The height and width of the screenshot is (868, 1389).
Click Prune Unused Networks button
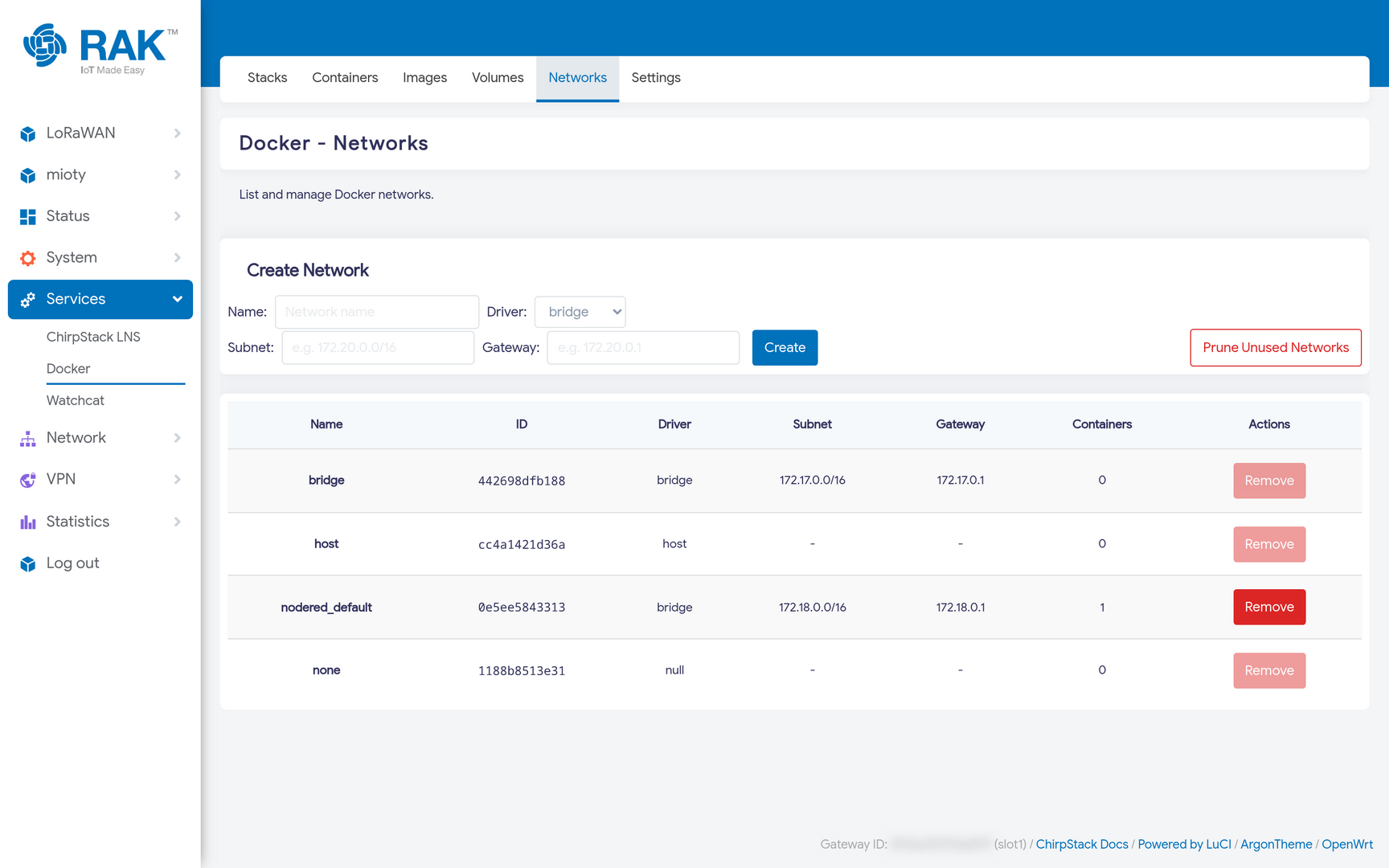1276,348
